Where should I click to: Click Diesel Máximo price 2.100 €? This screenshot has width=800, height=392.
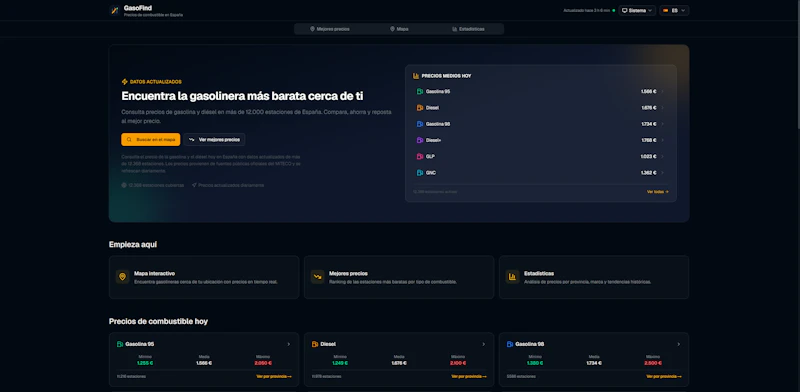coord(458,363)
